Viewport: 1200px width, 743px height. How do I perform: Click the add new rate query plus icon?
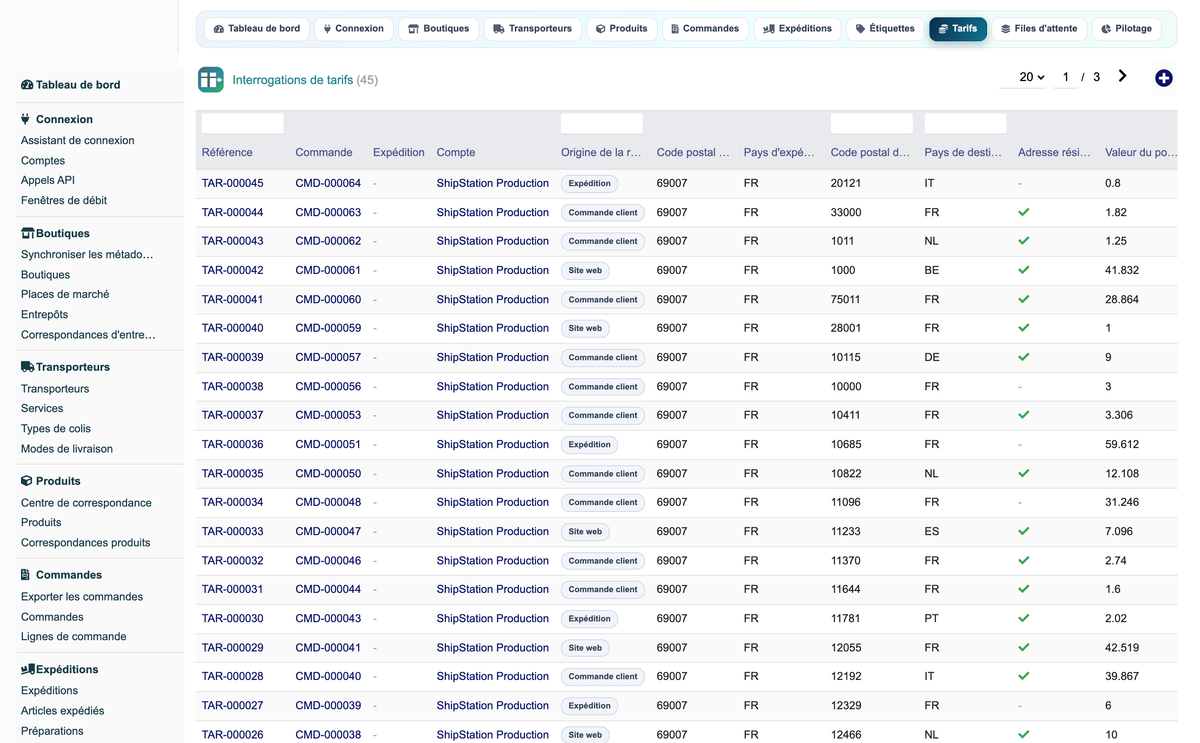pos(1163,78)
